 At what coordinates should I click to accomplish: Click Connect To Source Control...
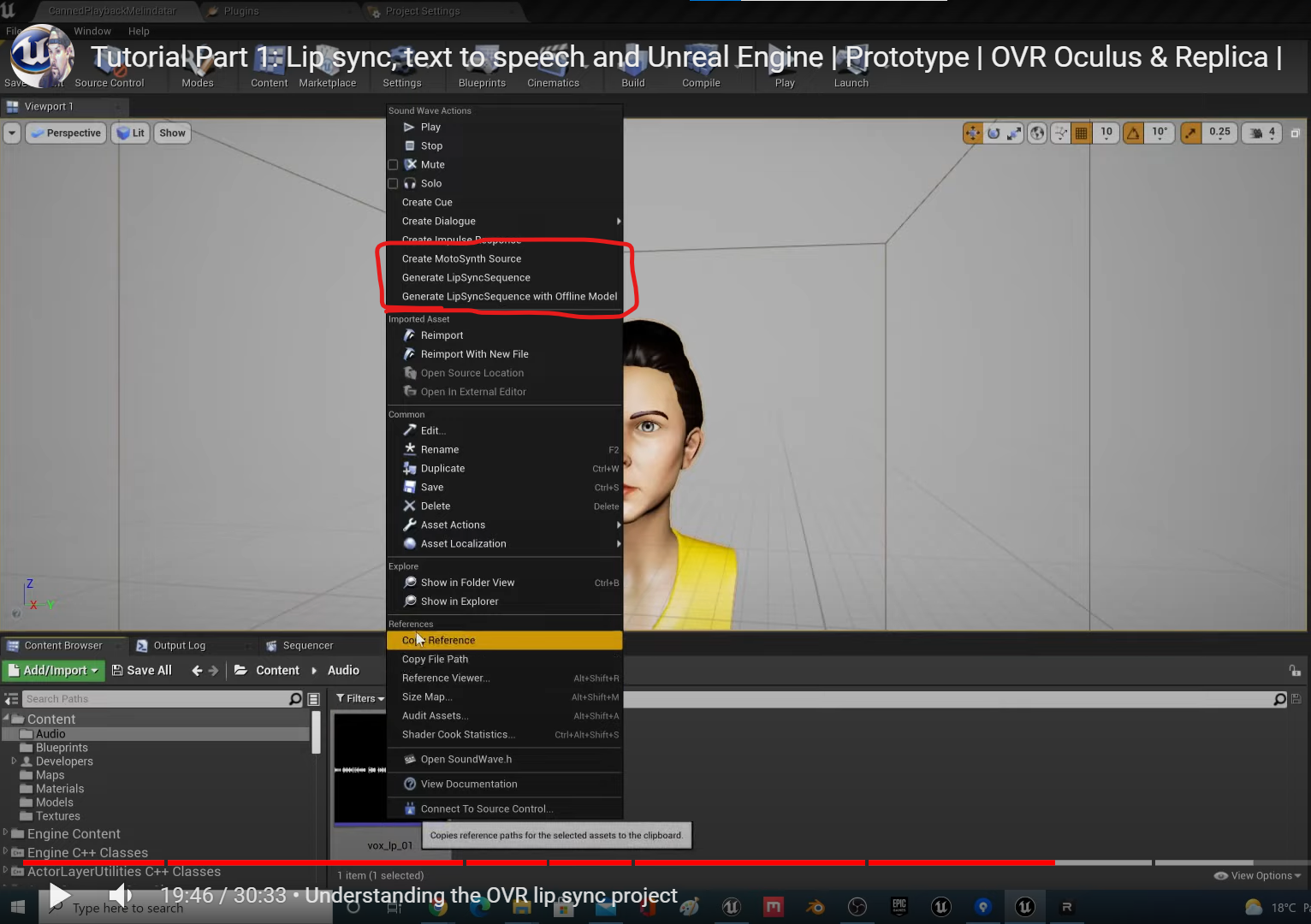(x=505, y=808)
